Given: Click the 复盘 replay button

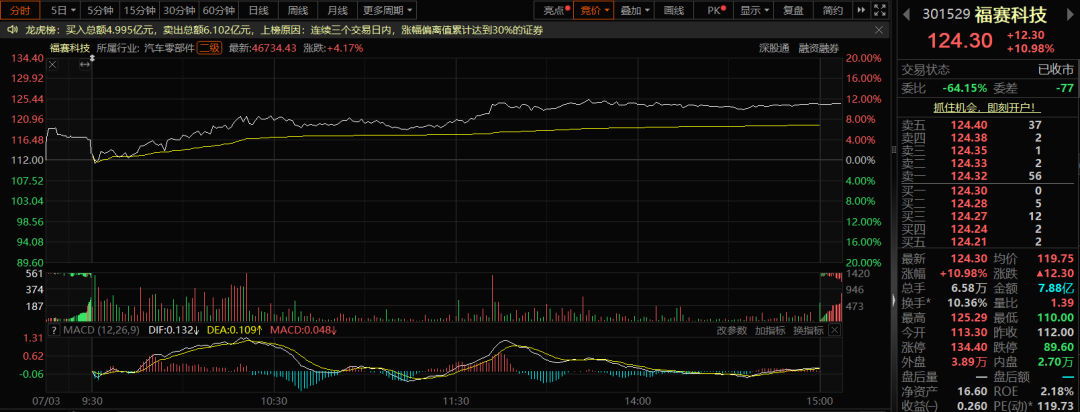Looking at the screenshot, I should point(793,10).
